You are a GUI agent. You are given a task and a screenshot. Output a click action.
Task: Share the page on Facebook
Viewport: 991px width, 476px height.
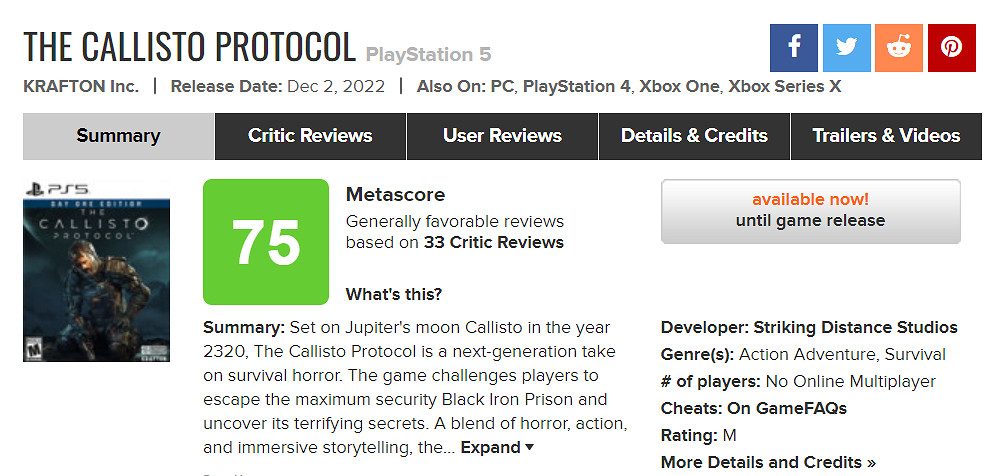click(x=794, y=48)
